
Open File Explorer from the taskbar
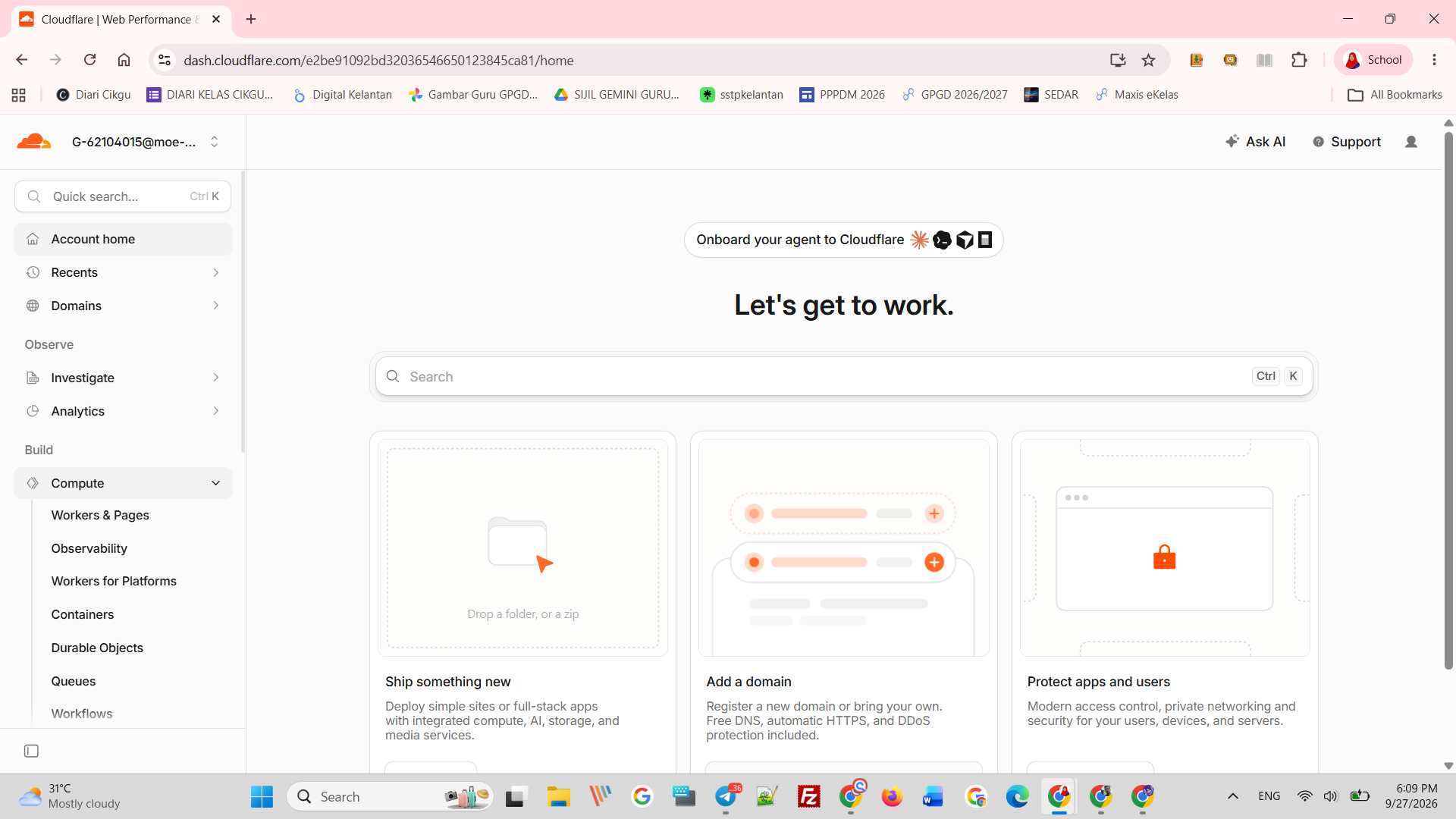click(558, 796)
